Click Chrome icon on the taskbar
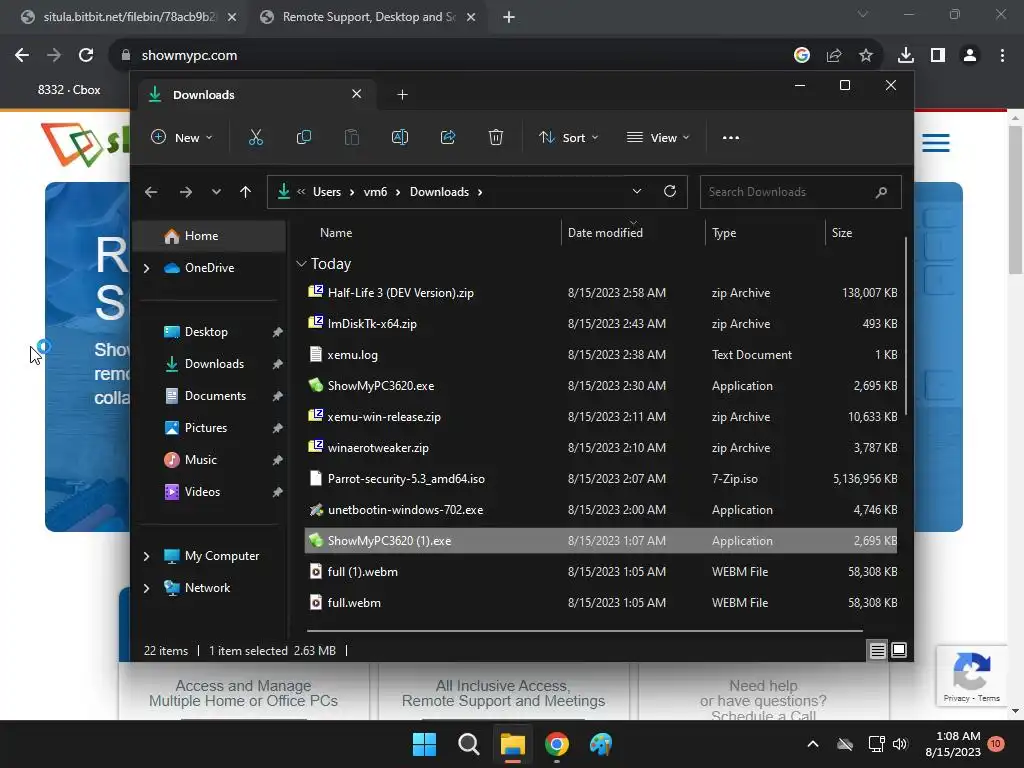 coord(556,744)
